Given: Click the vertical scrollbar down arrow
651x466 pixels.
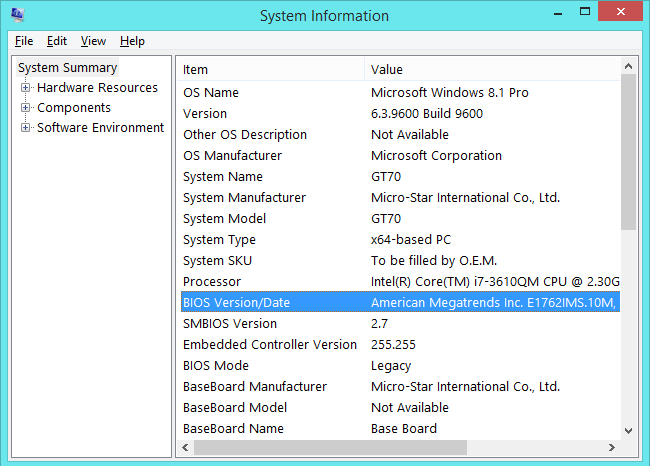Looking at the screenshot, I should (628, 431).
